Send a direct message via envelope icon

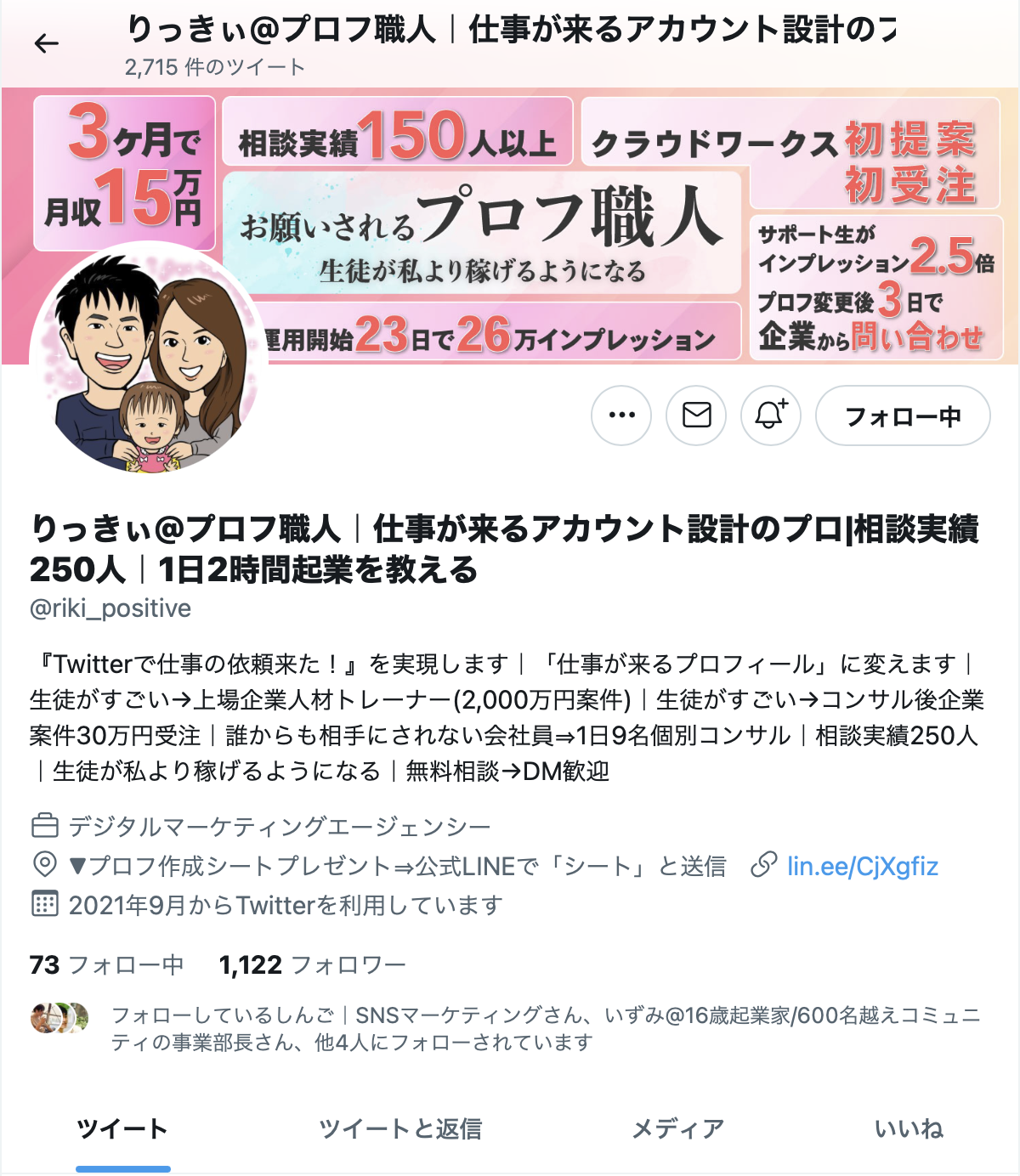tap(696, 416)
